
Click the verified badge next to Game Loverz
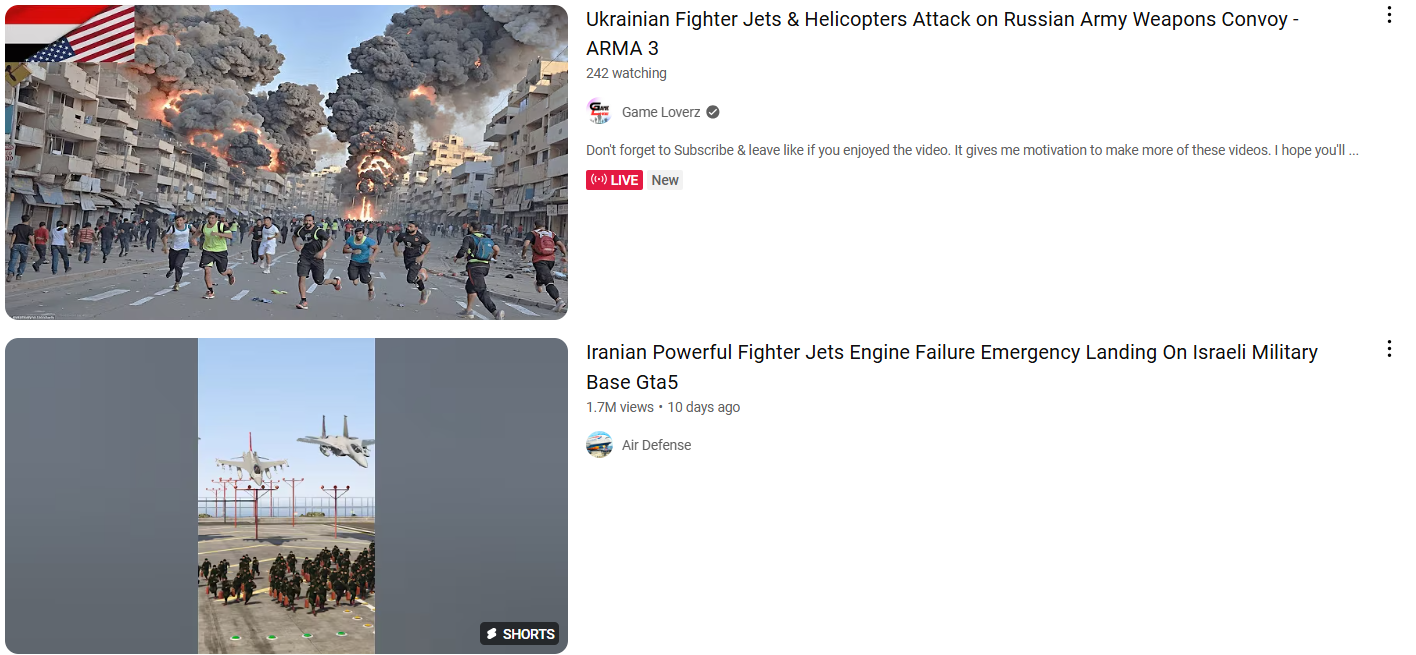coord(713,112)
